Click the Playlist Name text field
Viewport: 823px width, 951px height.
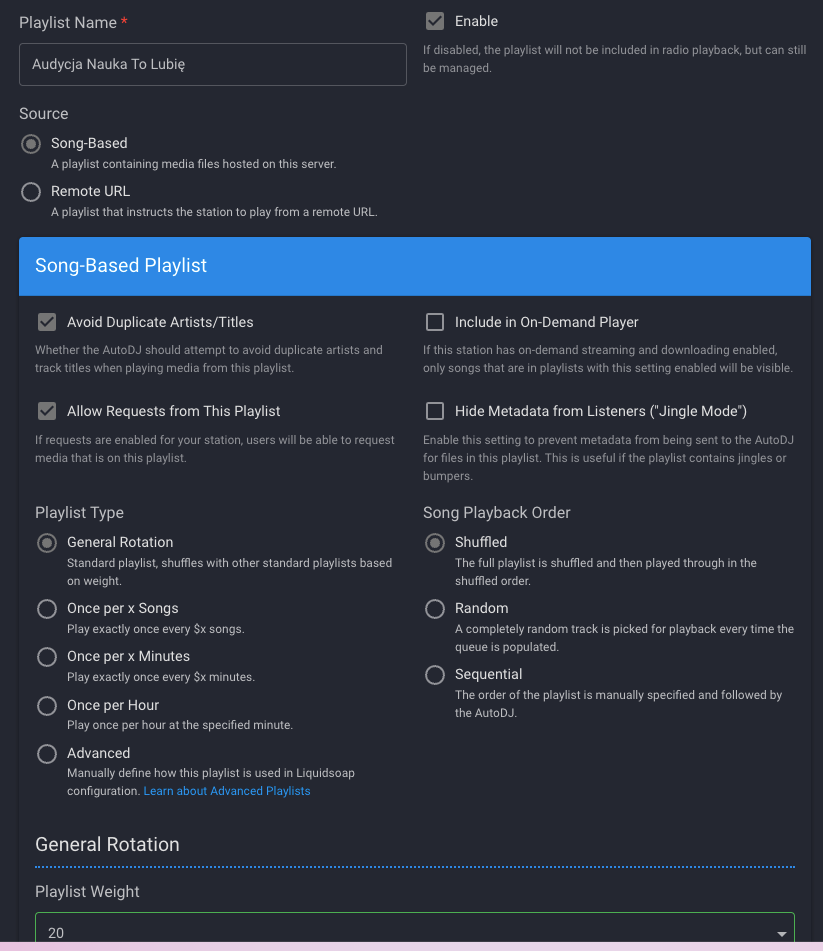click(x=213, y=64)
